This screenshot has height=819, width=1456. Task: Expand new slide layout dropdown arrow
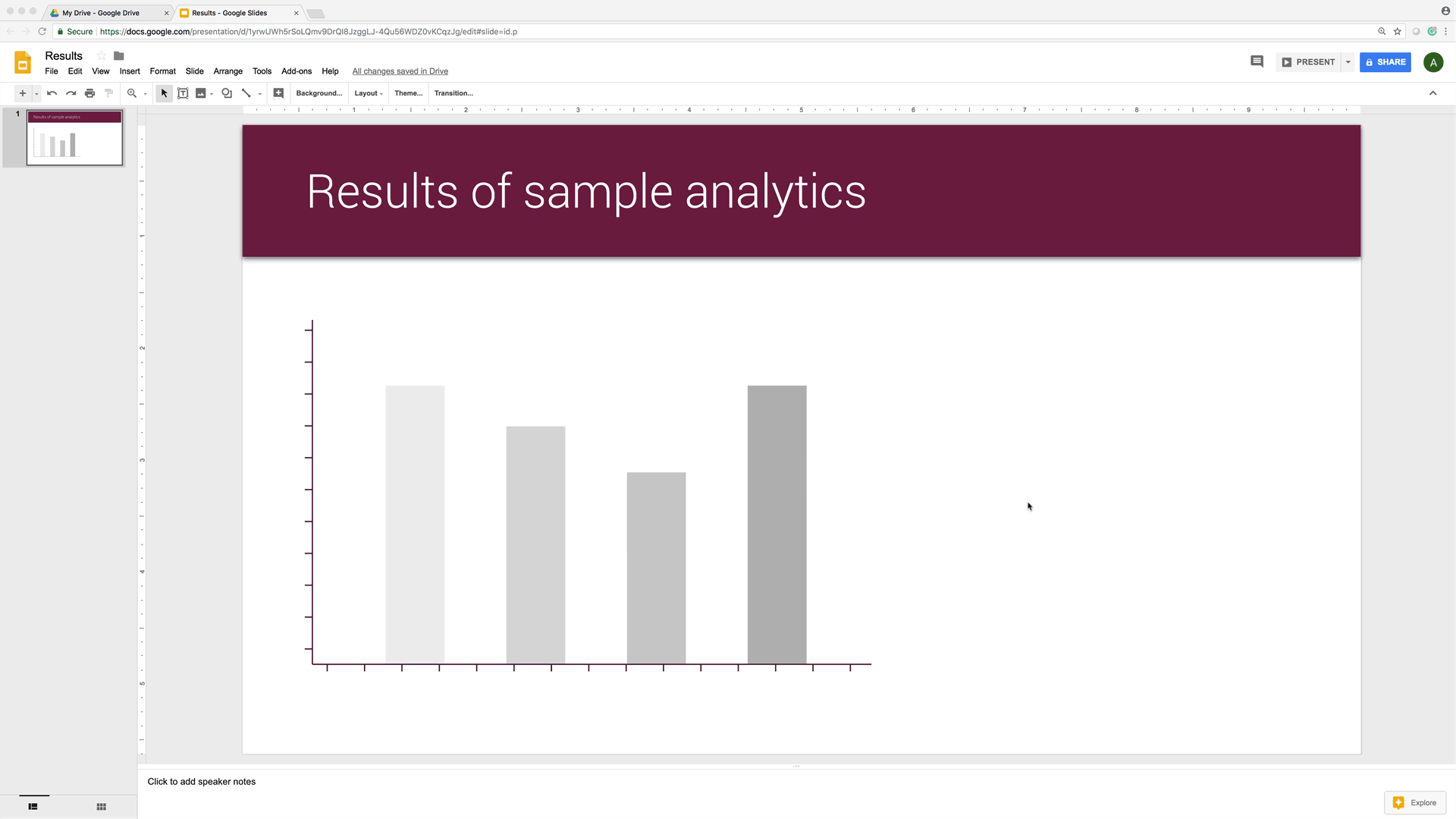click(36, 93)
